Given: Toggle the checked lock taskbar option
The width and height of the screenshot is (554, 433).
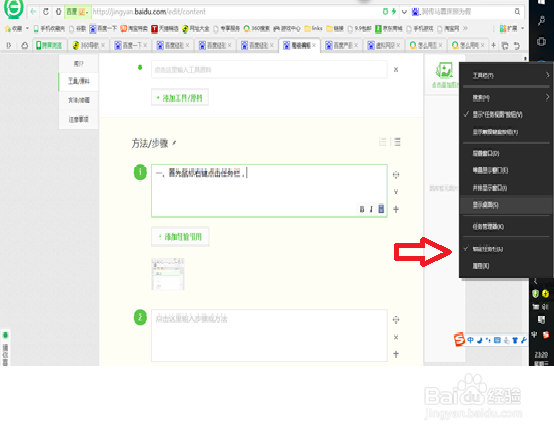Looking at the screenshot, I should 506,249.
